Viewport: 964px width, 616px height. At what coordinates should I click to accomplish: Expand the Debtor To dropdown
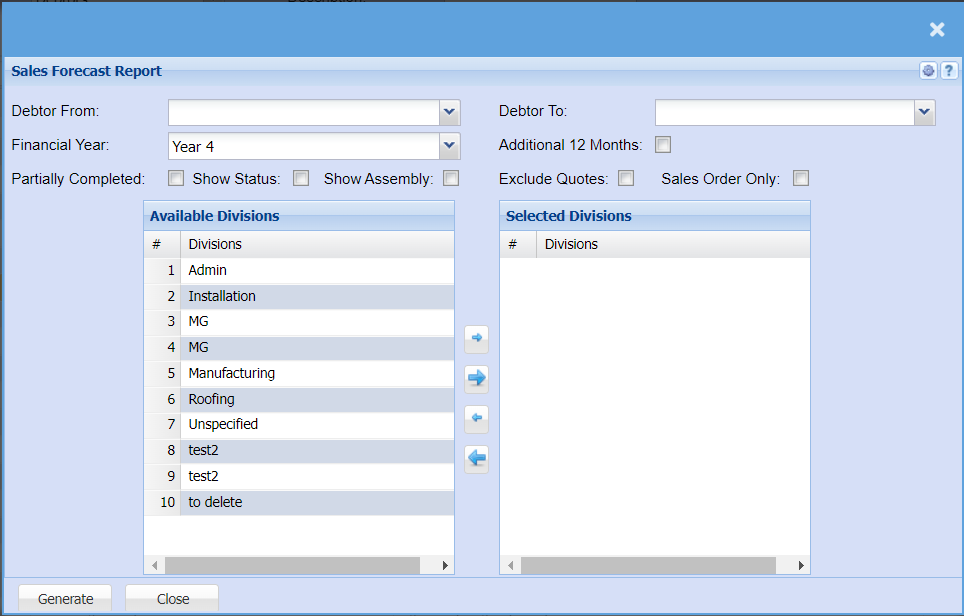[925, 112]
